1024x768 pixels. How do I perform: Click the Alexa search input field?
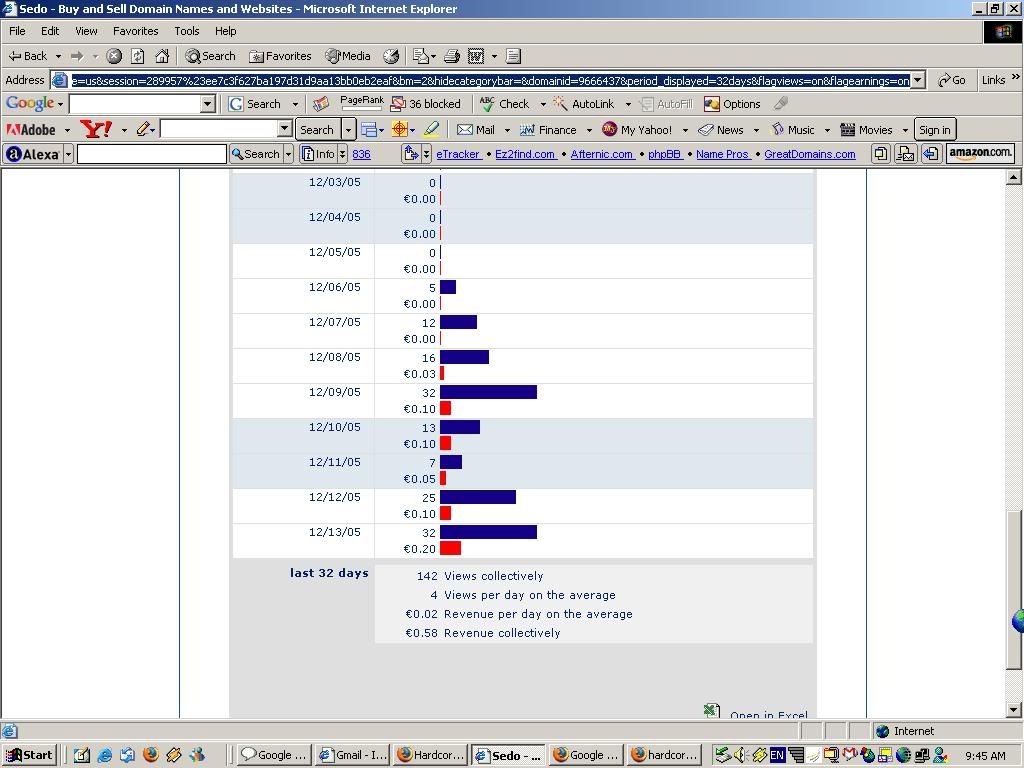pyautogui.click(x=151, y=154)
